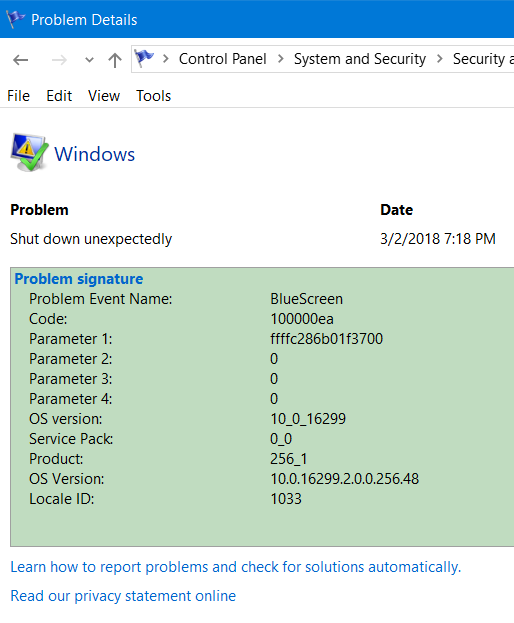Open the Security breadcrumb segment
Viewport: 514px width, 623px height.
pos(483,59)
